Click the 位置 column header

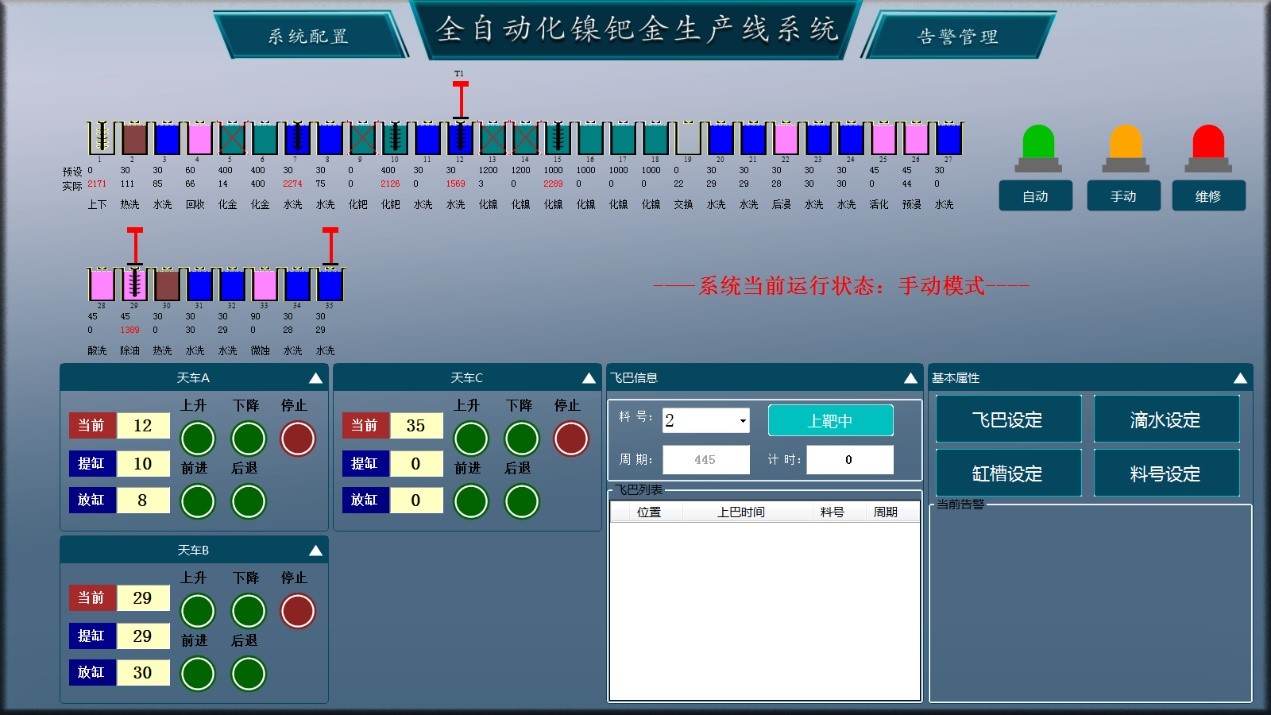pos(649,512)
